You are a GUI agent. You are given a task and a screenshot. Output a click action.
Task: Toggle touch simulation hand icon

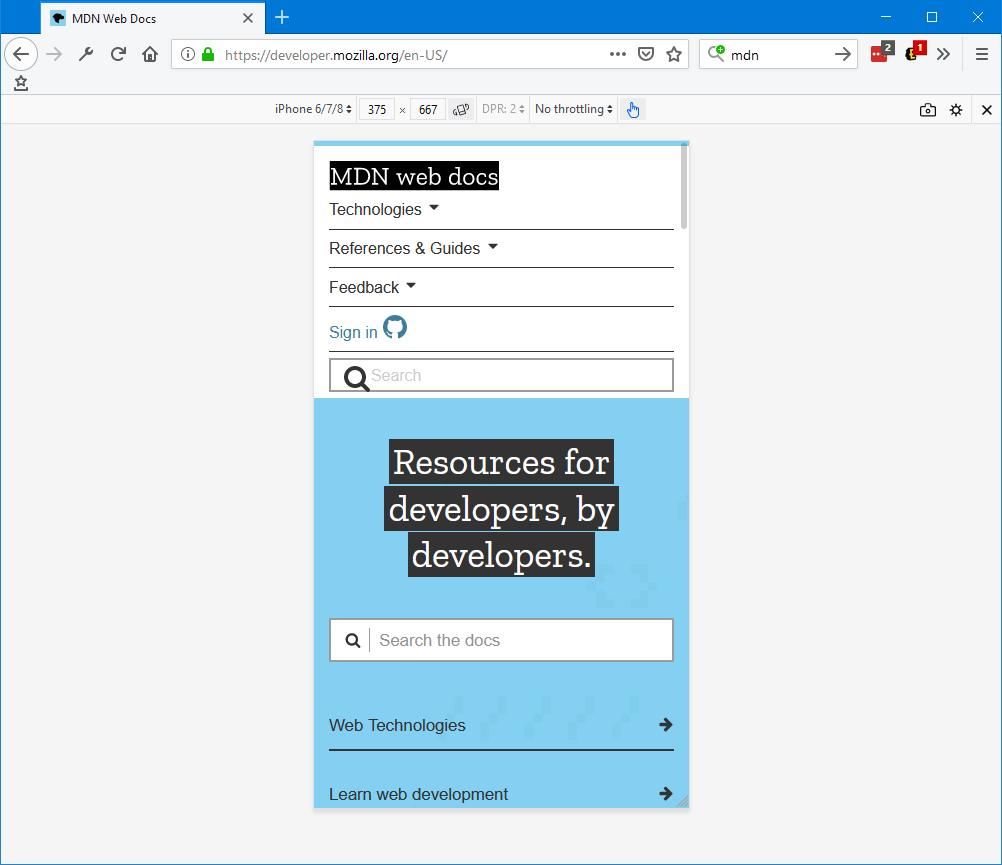click(x=633, y=109)
